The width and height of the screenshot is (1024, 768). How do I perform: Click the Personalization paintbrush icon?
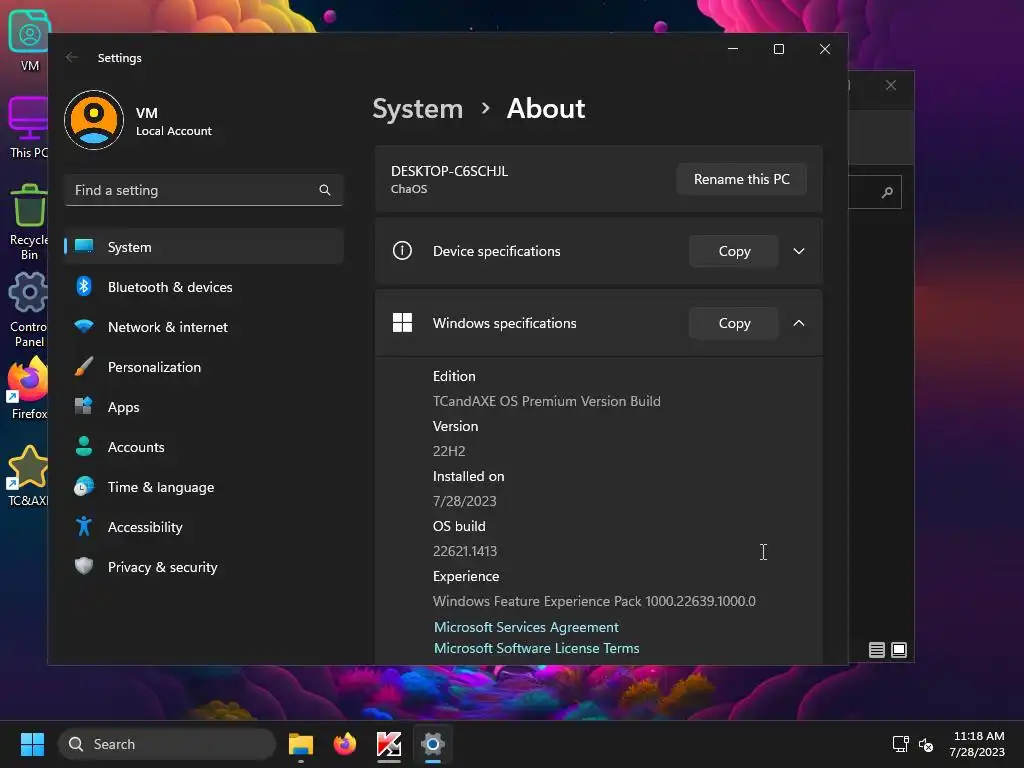click(x=84, y=366)
